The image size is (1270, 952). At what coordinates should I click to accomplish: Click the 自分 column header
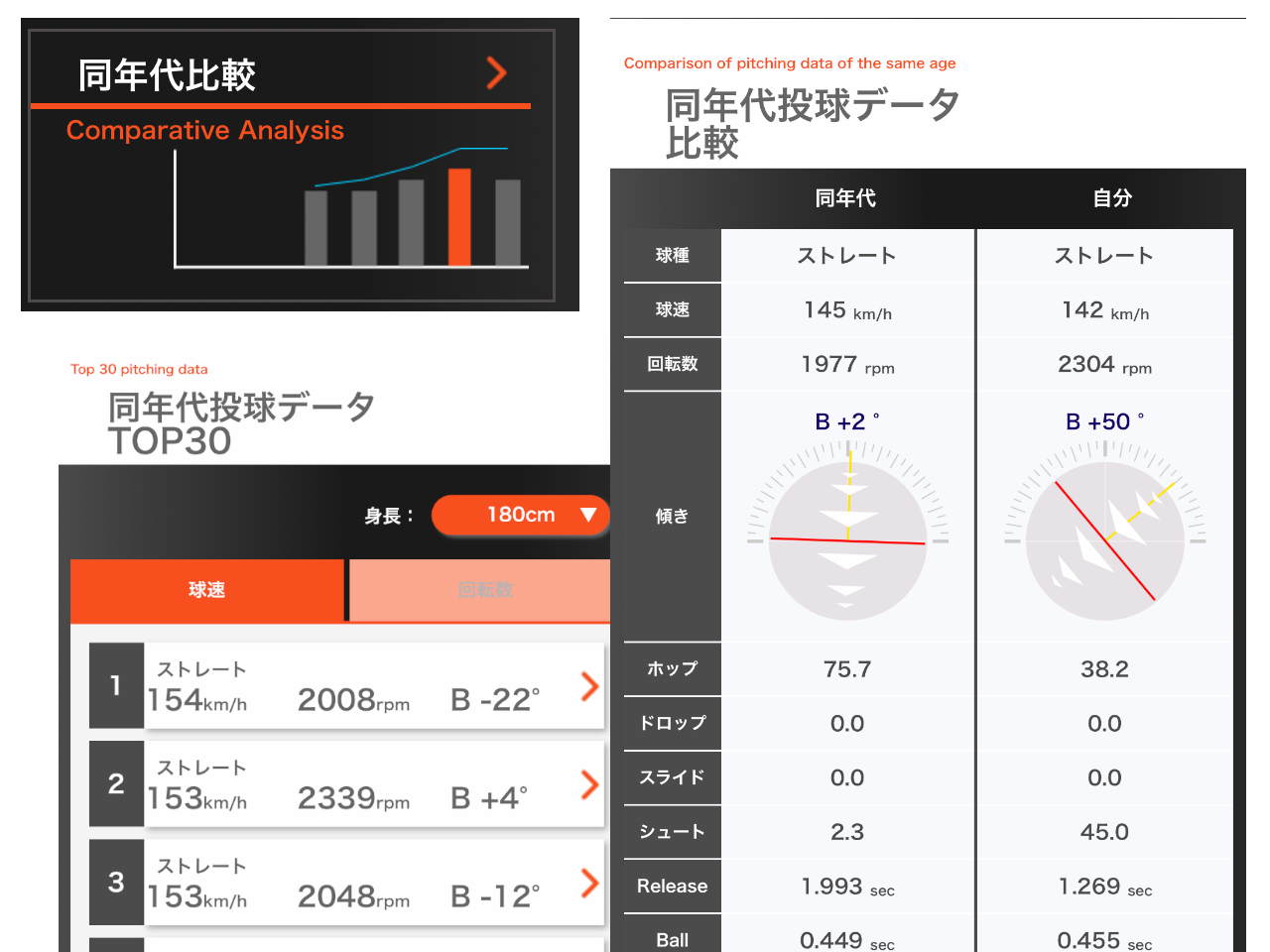1112,198
